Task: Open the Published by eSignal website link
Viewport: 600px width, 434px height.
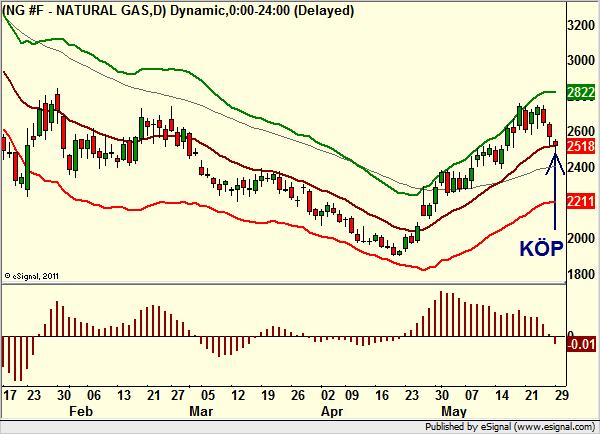Action: [510, 427]
